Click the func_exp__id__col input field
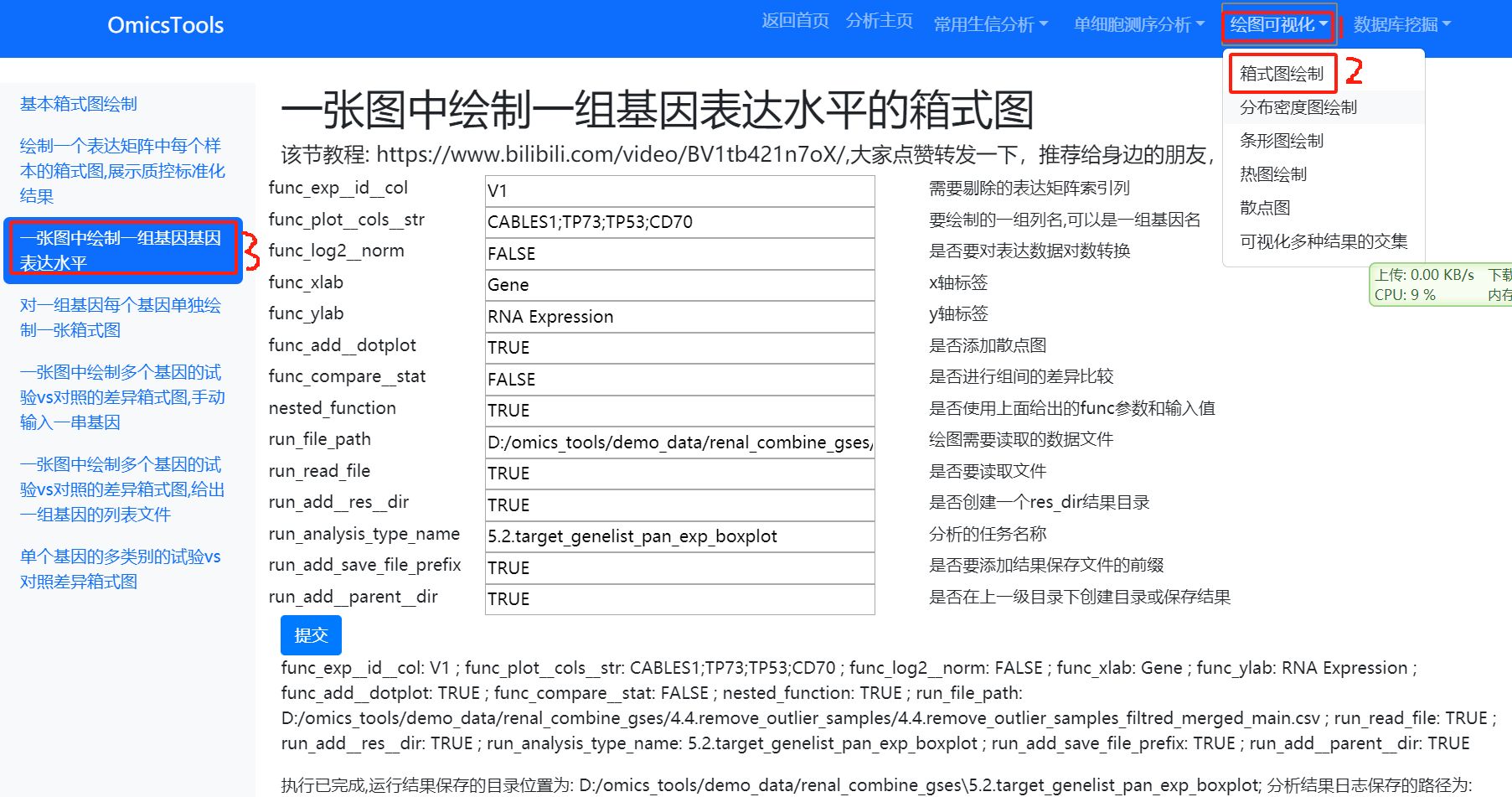Viewport: 1512px width, 797px height. [x=680, y=191]
